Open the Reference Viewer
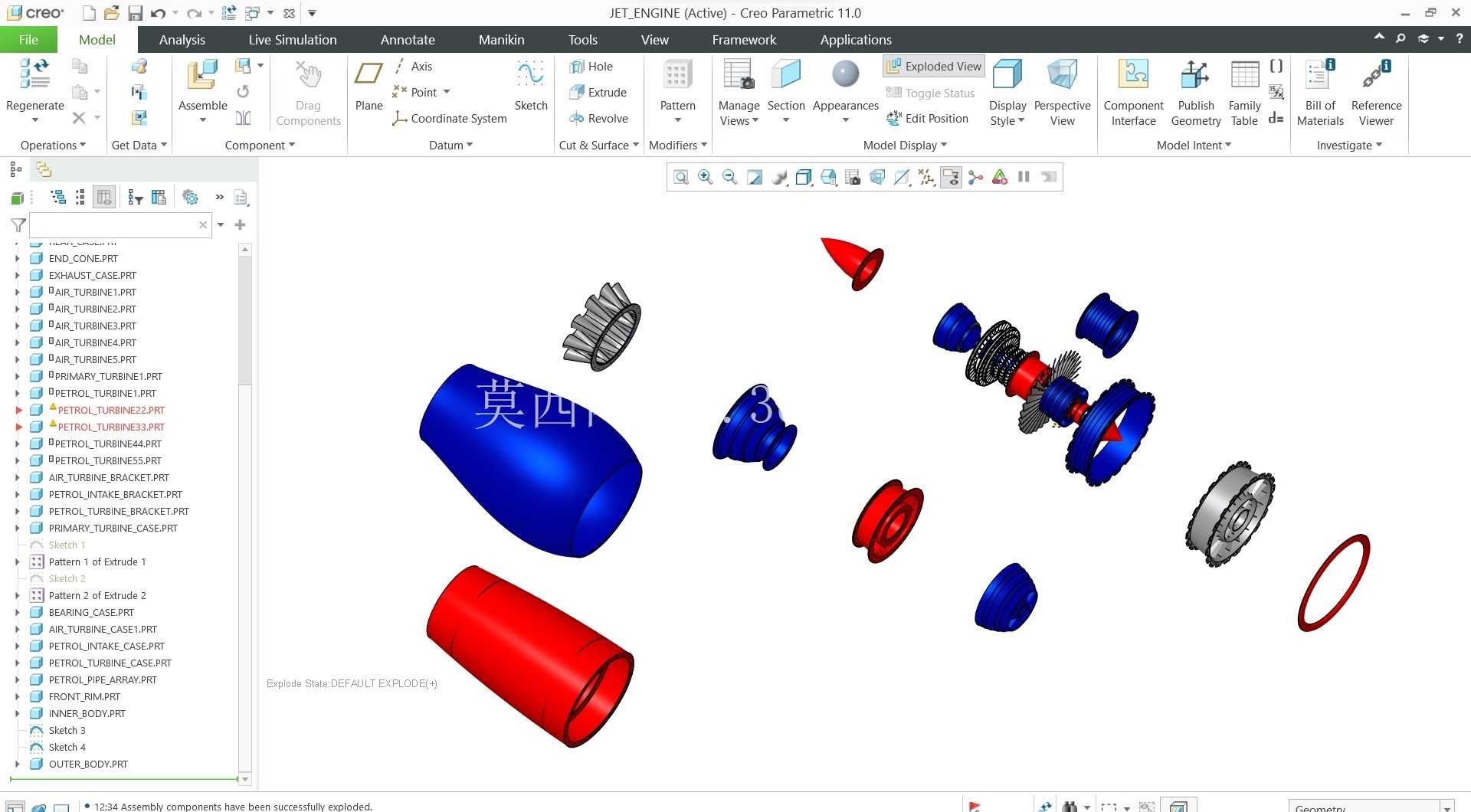The height and width of the screenshot is (812, 1471). coord(1376,75)
